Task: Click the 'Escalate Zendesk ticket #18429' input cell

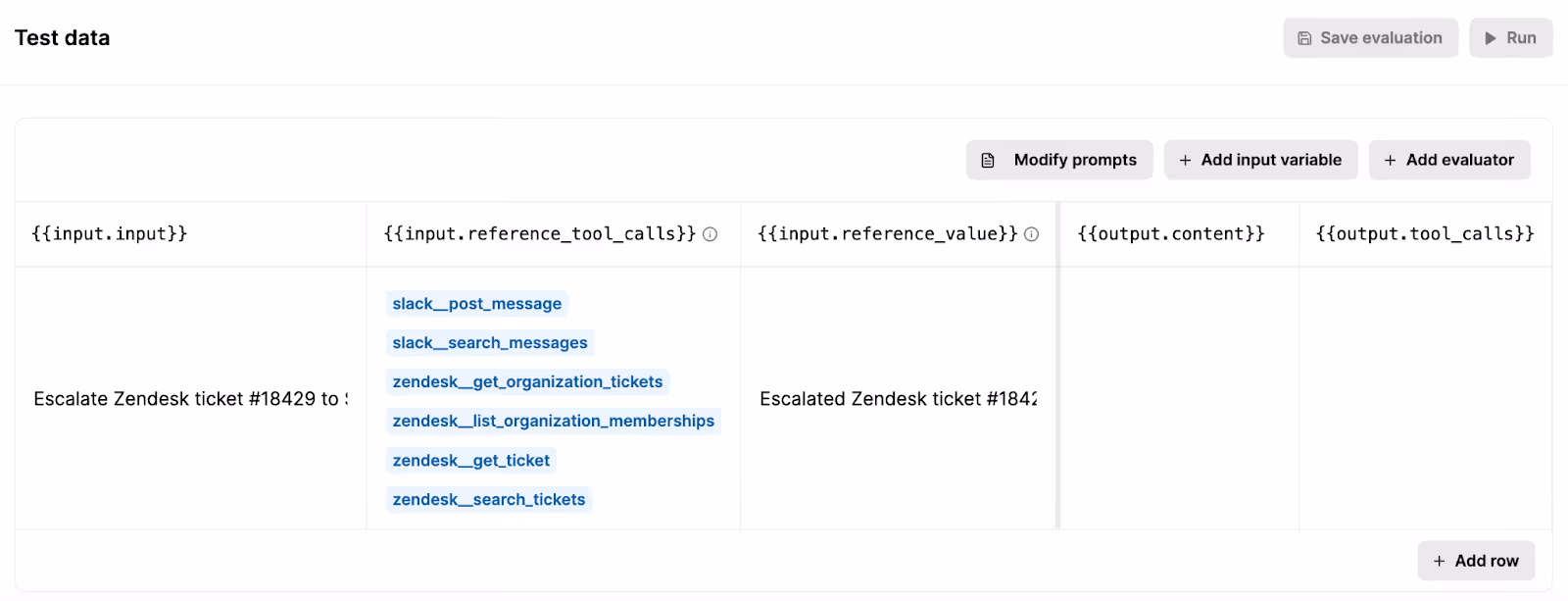Action: coord(191,399)
